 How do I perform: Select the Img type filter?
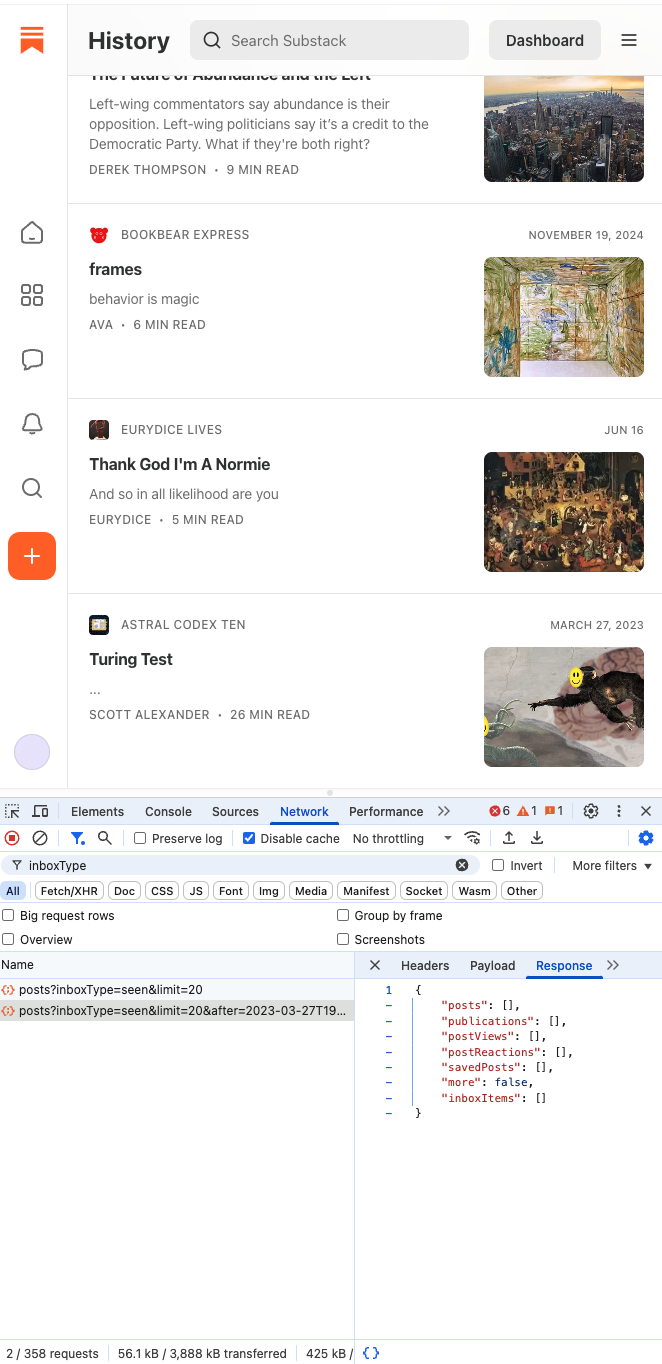[x=268, y=890]
